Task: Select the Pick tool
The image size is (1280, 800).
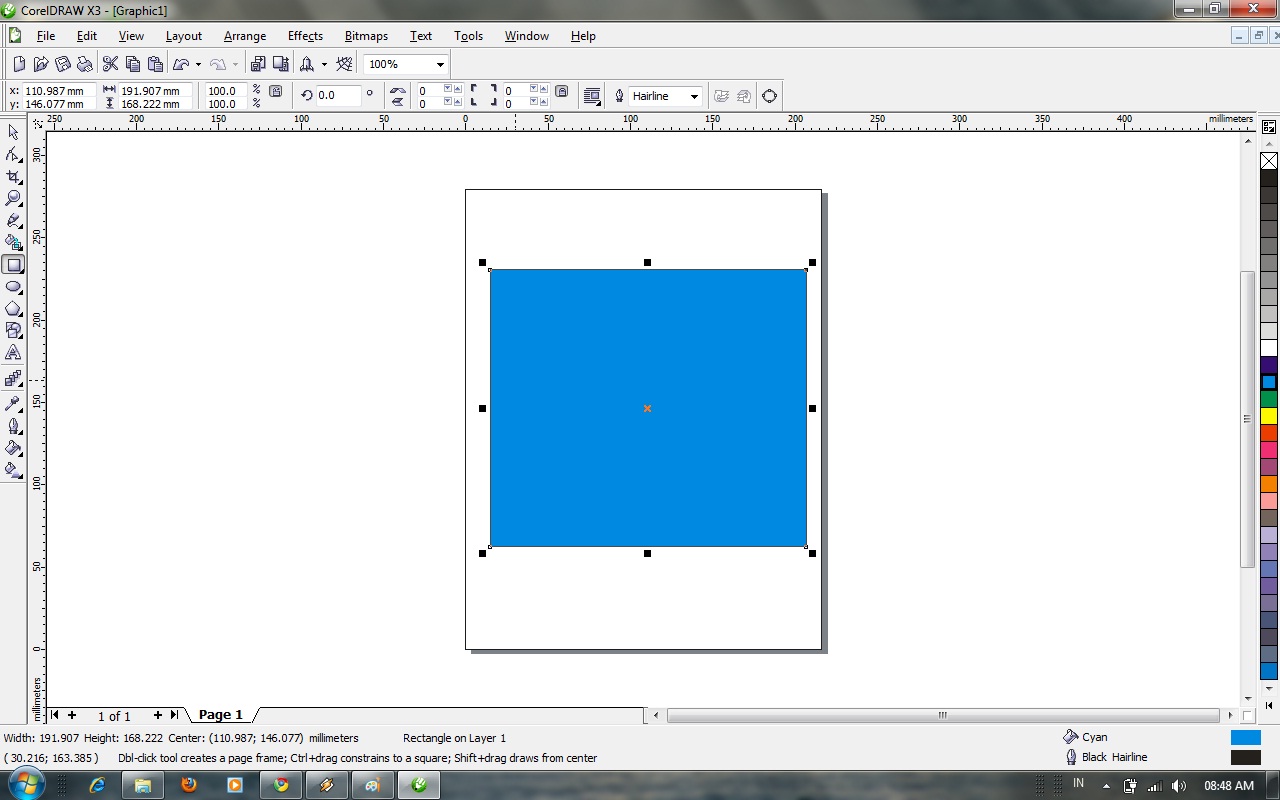Action: pos(14,132)
